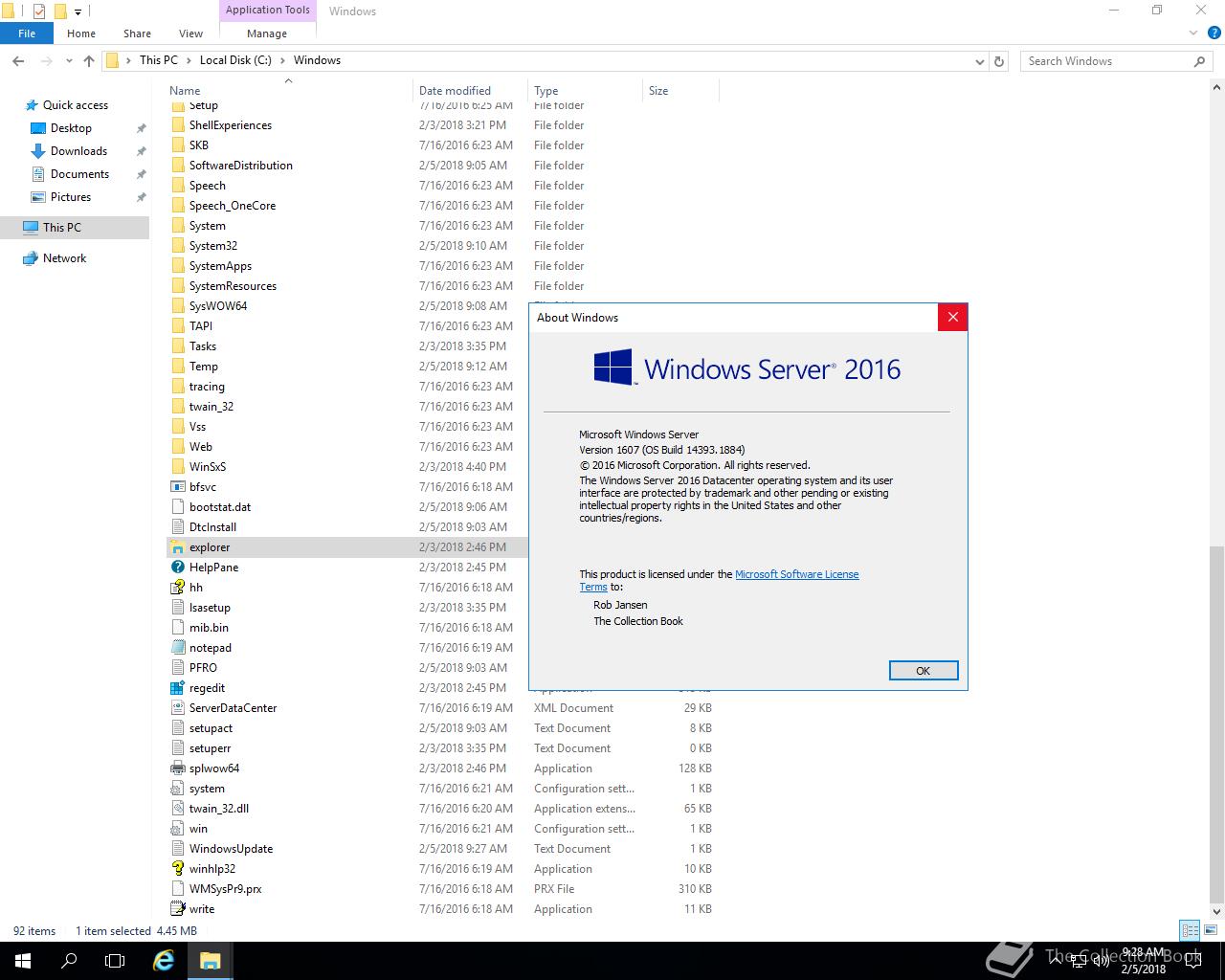Viewport: 1225px width, 980px height.
Task: Click the explorer application icon
Action: click(177, 547)
